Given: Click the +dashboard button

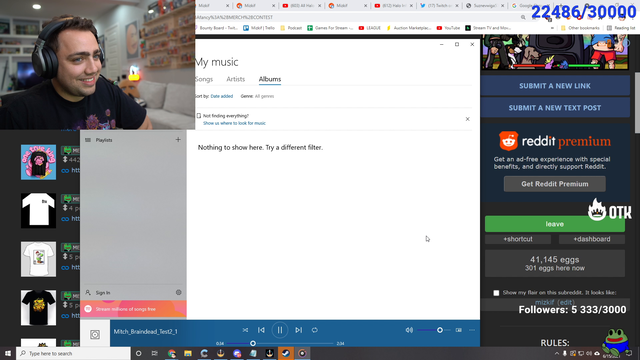Looking at the screenshot, I should (592, 239).
